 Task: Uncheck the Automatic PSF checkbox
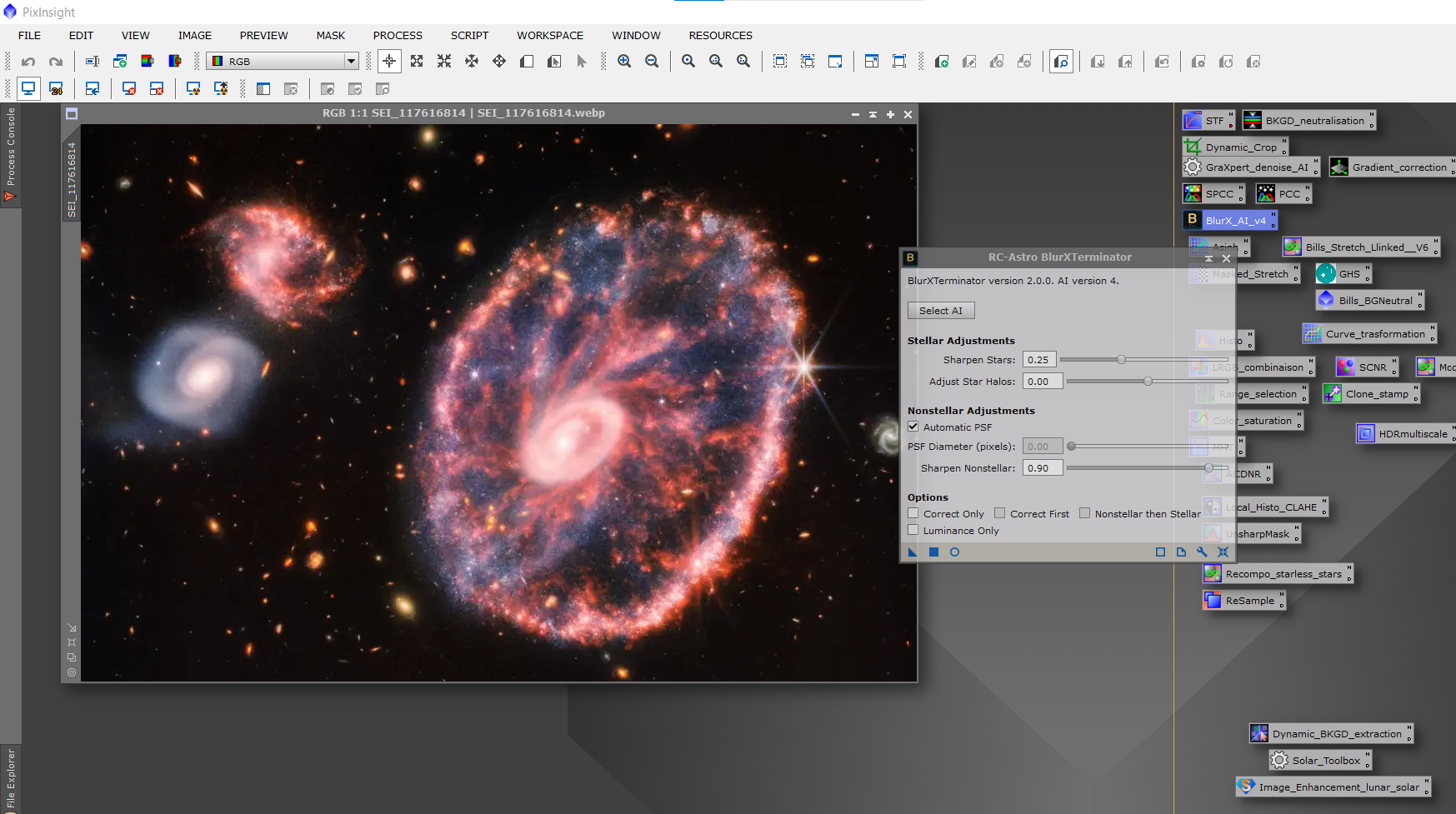(913, 427)
